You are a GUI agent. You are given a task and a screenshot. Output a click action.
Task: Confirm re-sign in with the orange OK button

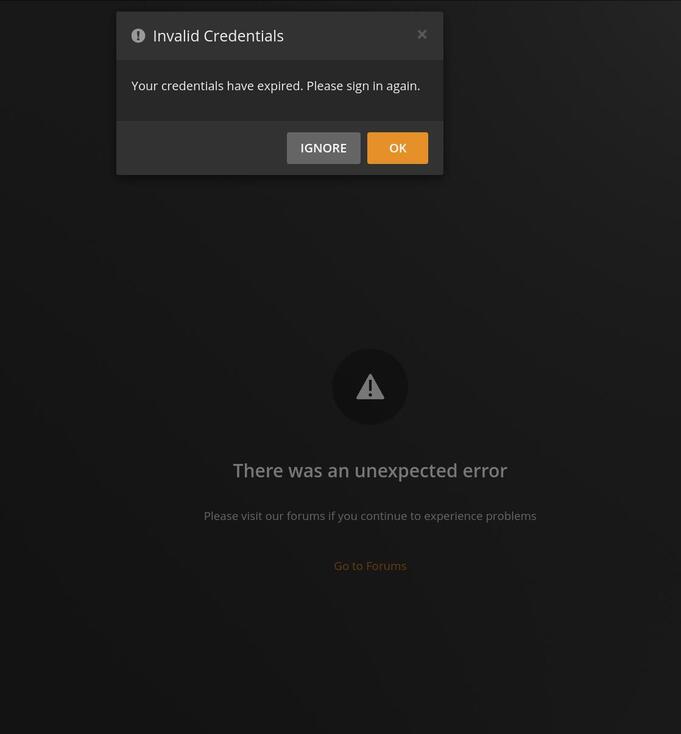pos(397,148)
